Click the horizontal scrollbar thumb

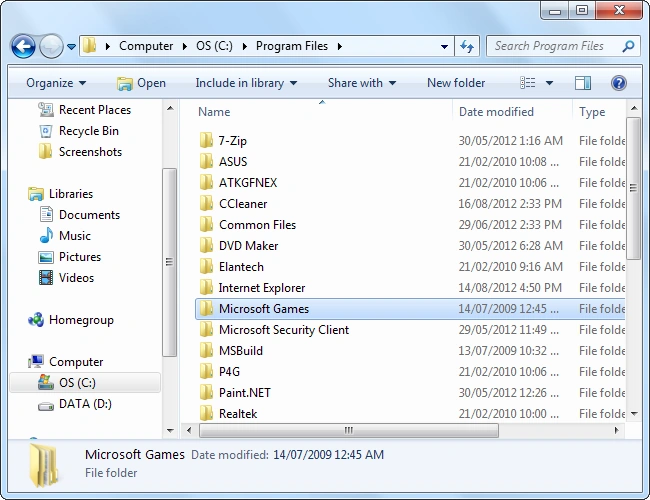tap(349, 430)
